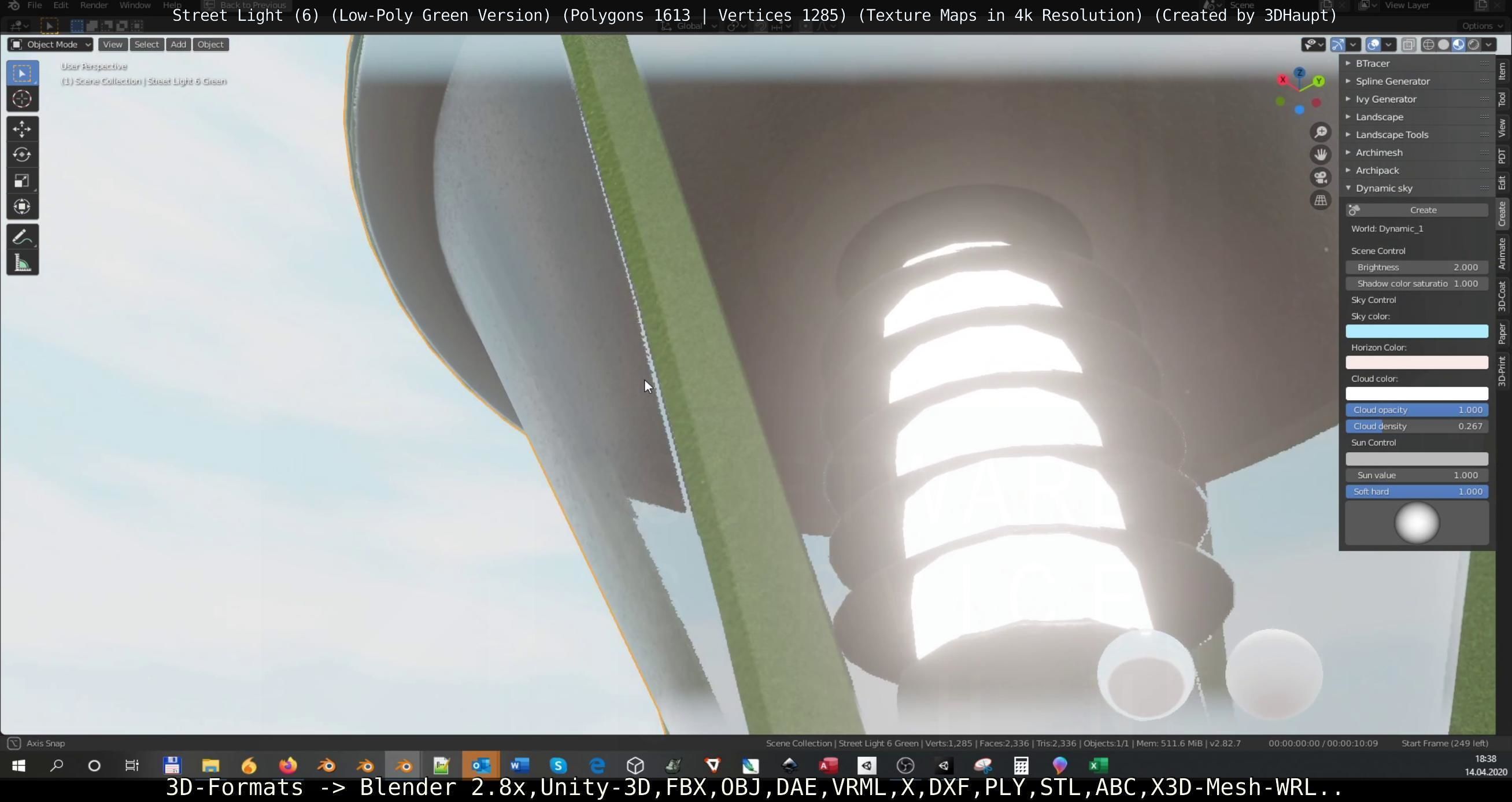Switch to Solid viewport shading

tap(1443, 45)
